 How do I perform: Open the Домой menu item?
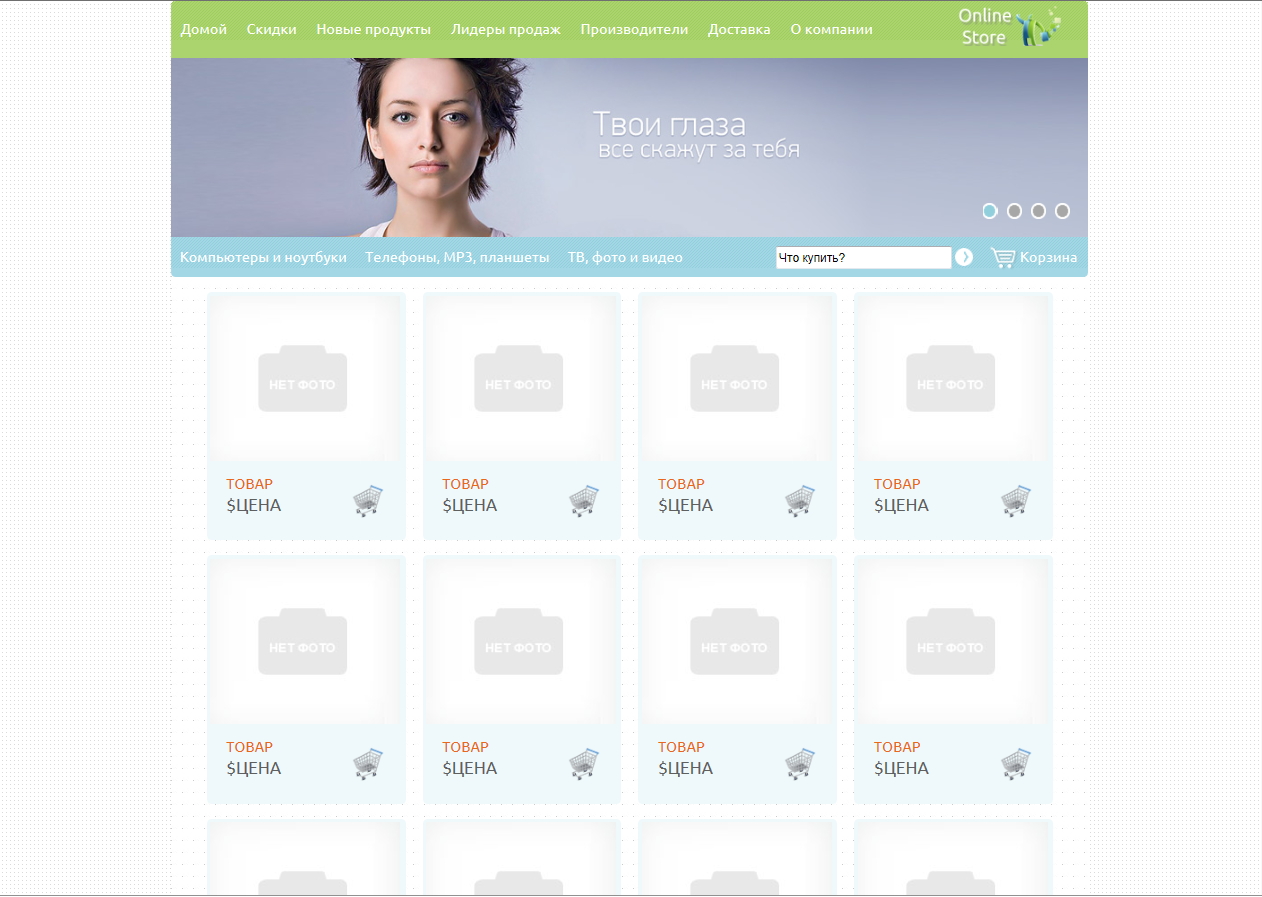(204, 29)
